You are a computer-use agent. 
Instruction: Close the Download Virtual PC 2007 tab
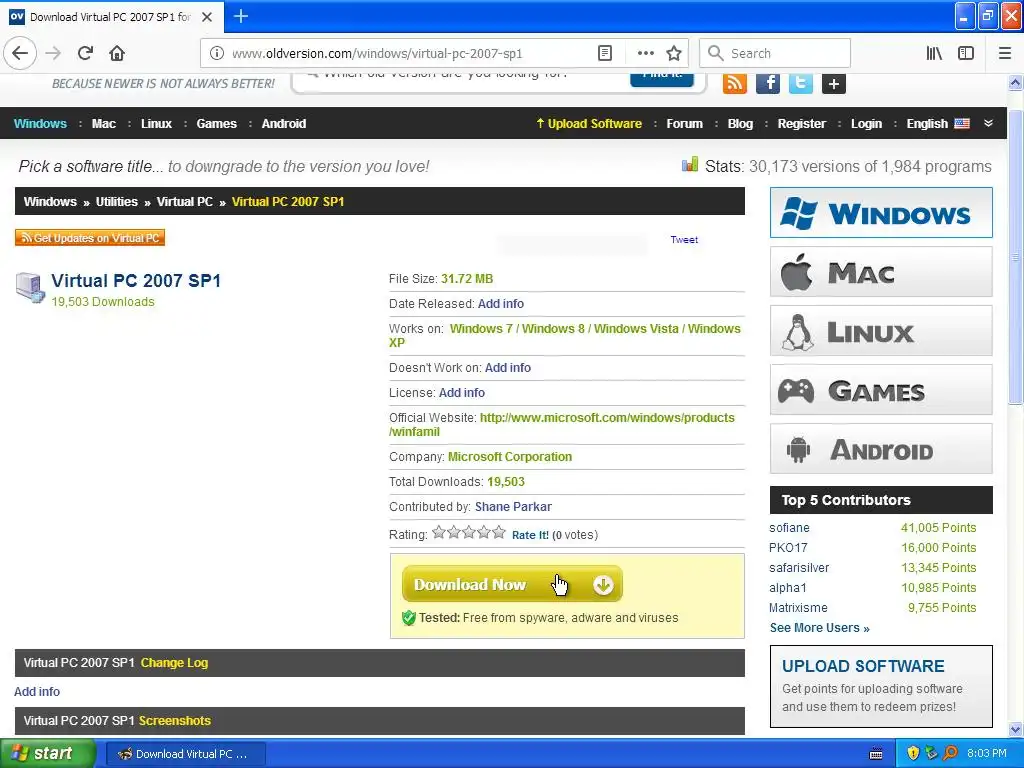[207, 17]
